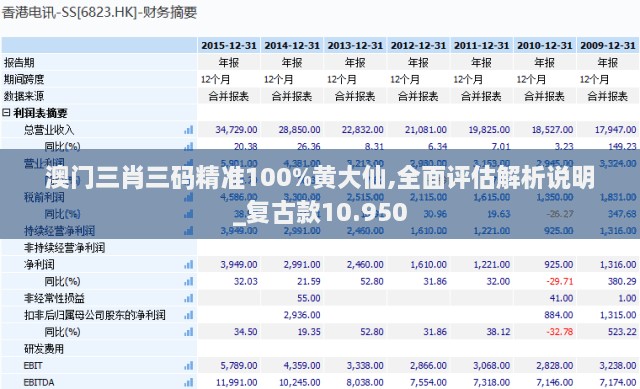Click 年报 under the 2015-12-31 column
This screenshot has width=640, height=389.
tap(229, 62)
